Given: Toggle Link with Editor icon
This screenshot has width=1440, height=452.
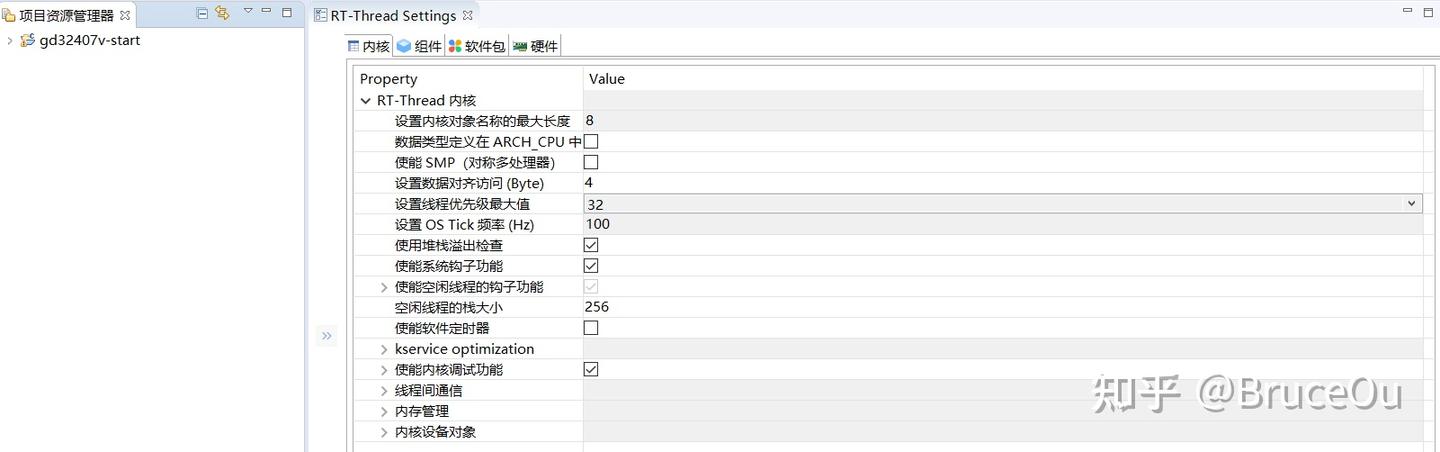Looking at the screenshot, I should click(222, 13).
